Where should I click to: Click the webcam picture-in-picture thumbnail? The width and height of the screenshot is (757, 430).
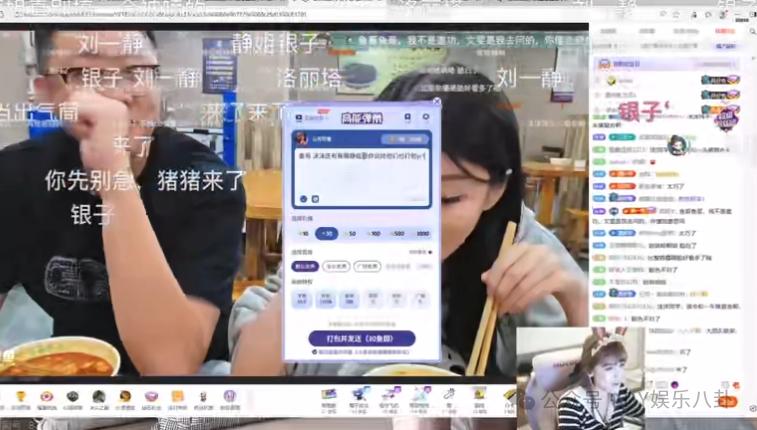tap(581, 378)
